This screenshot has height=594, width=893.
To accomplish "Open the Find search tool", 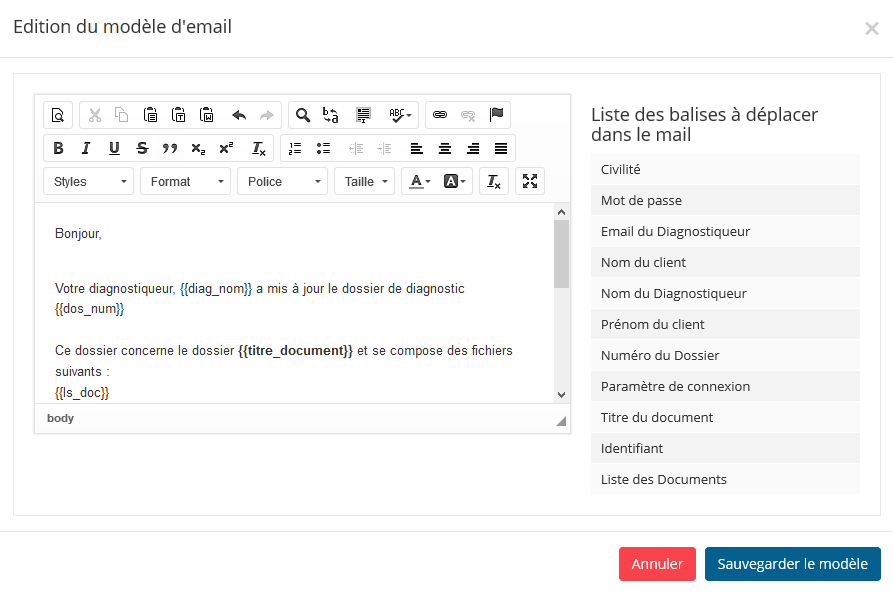I will [303, 115].
